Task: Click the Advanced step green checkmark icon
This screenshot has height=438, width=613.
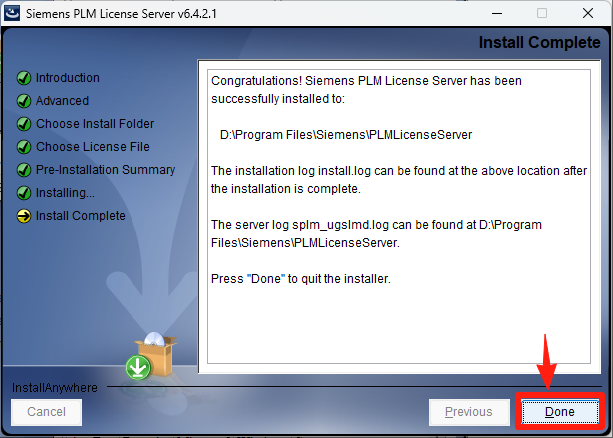Action: click(x=24, y=101)
